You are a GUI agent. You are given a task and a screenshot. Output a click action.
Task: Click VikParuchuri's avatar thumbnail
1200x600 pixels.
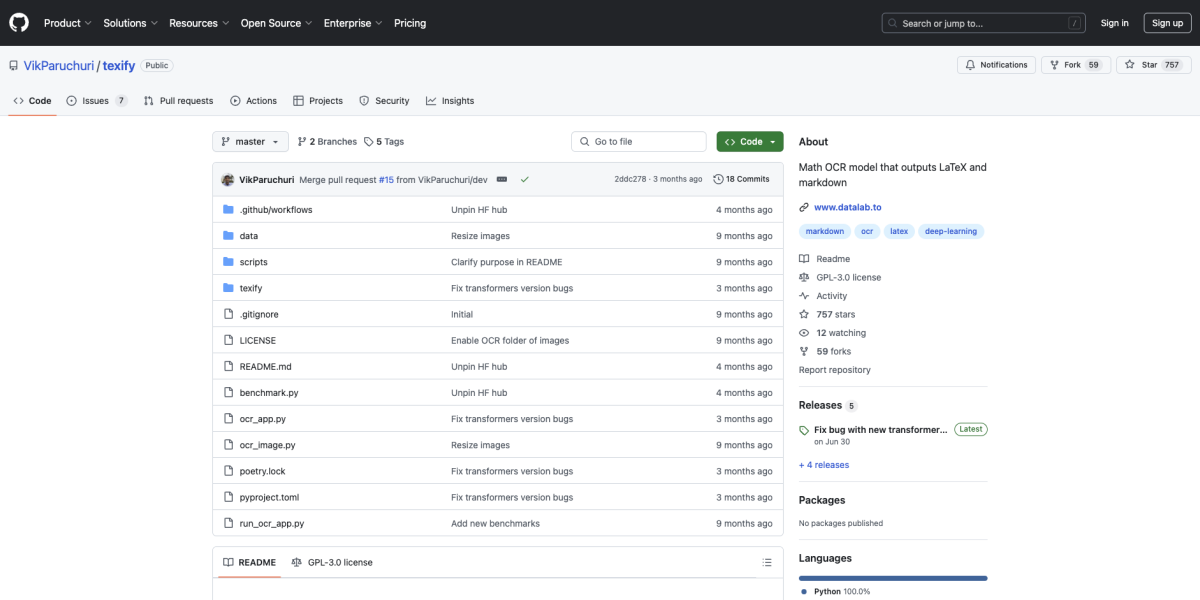[x=228, y=179]
